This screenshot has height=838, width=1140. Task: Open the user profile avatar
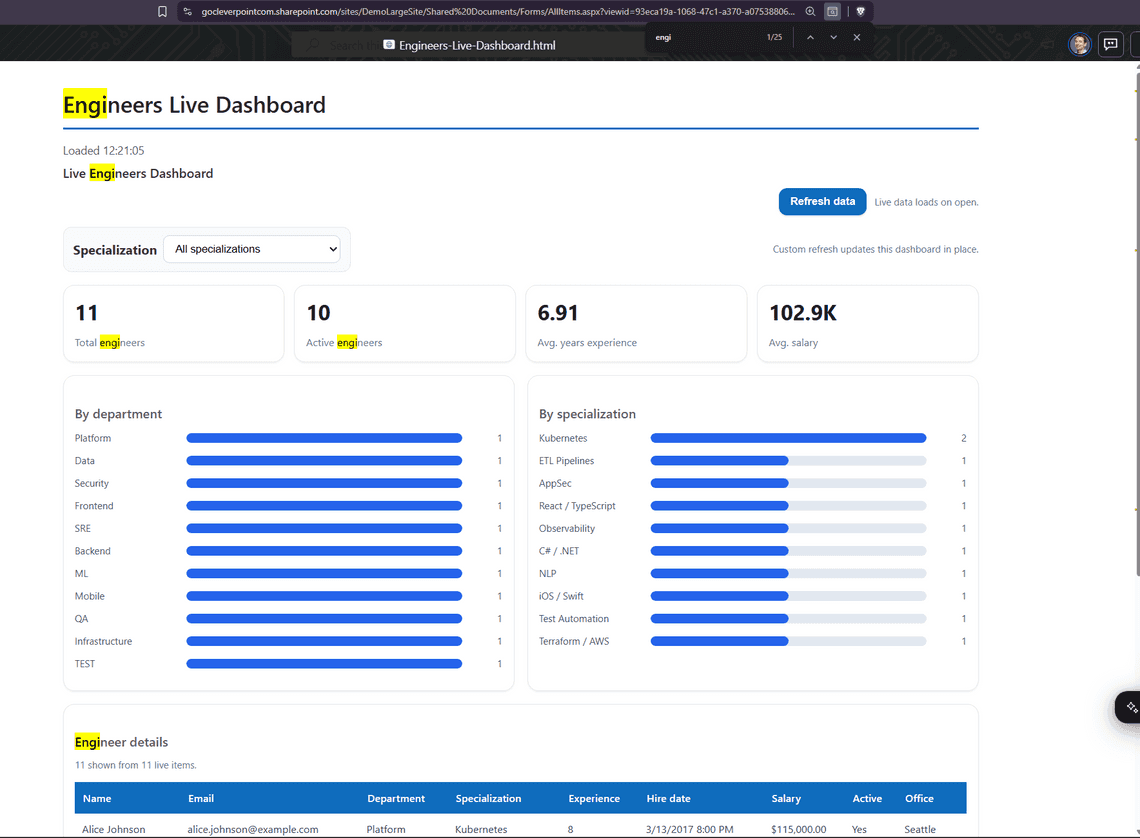tap(1080, 44)
